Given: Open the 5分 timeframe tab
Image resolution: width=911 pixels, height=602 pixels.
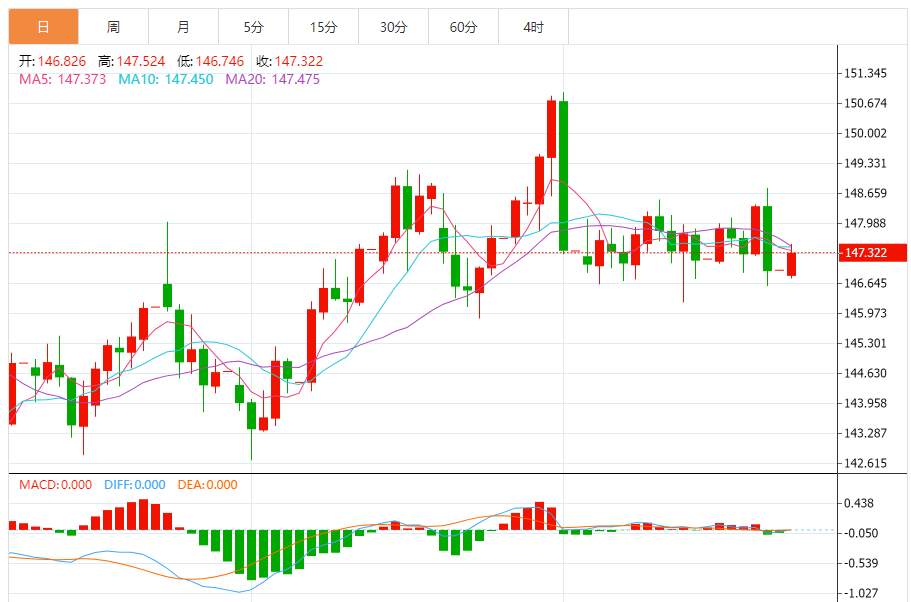Looking at the screenshot, I should [253, 27].
